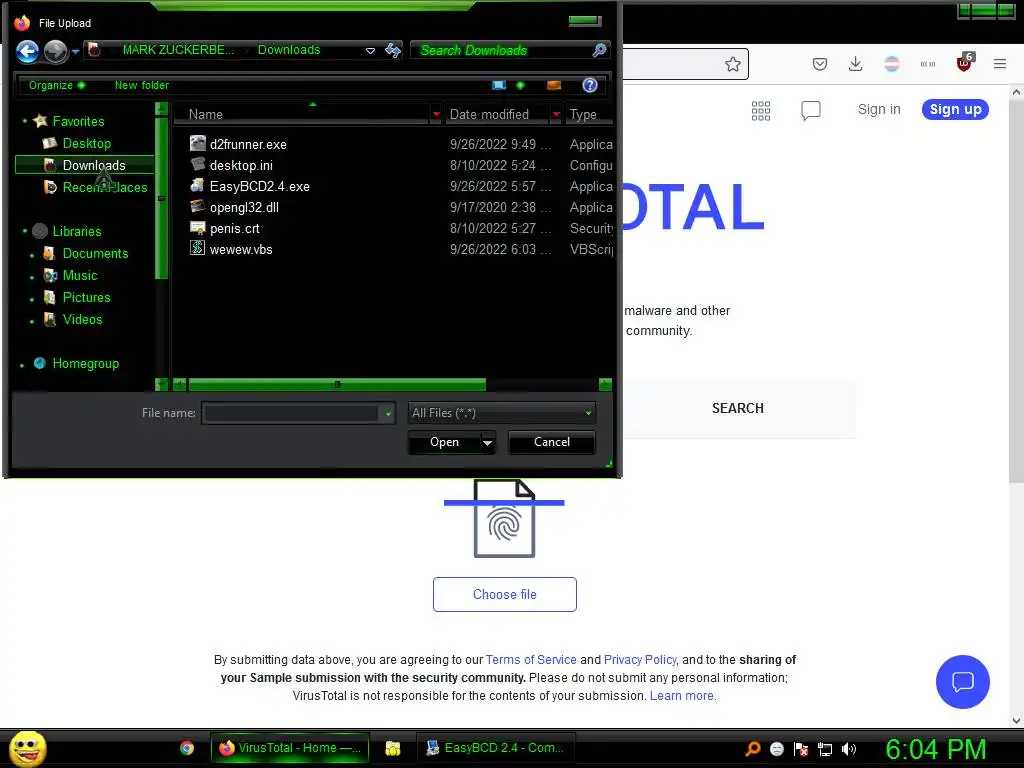This screenshot has width=1024, height=768.
Task: Open the Firefox hamburger menu
Action: click(1000, 63)
